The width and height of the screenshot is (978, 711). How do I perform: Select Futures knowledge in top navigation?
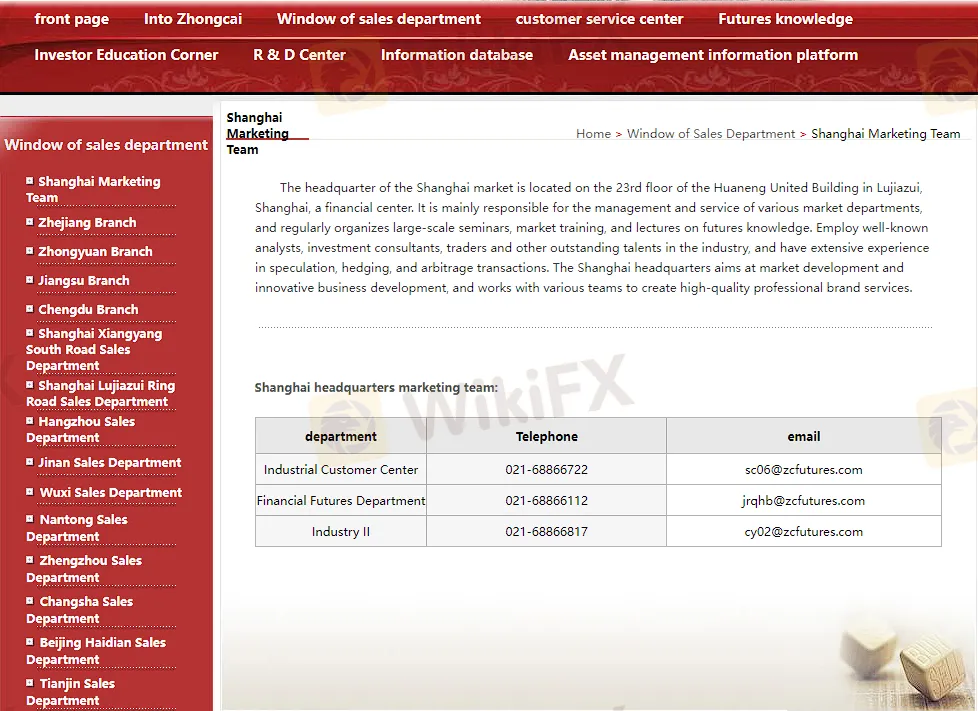[x=785, y=19]
